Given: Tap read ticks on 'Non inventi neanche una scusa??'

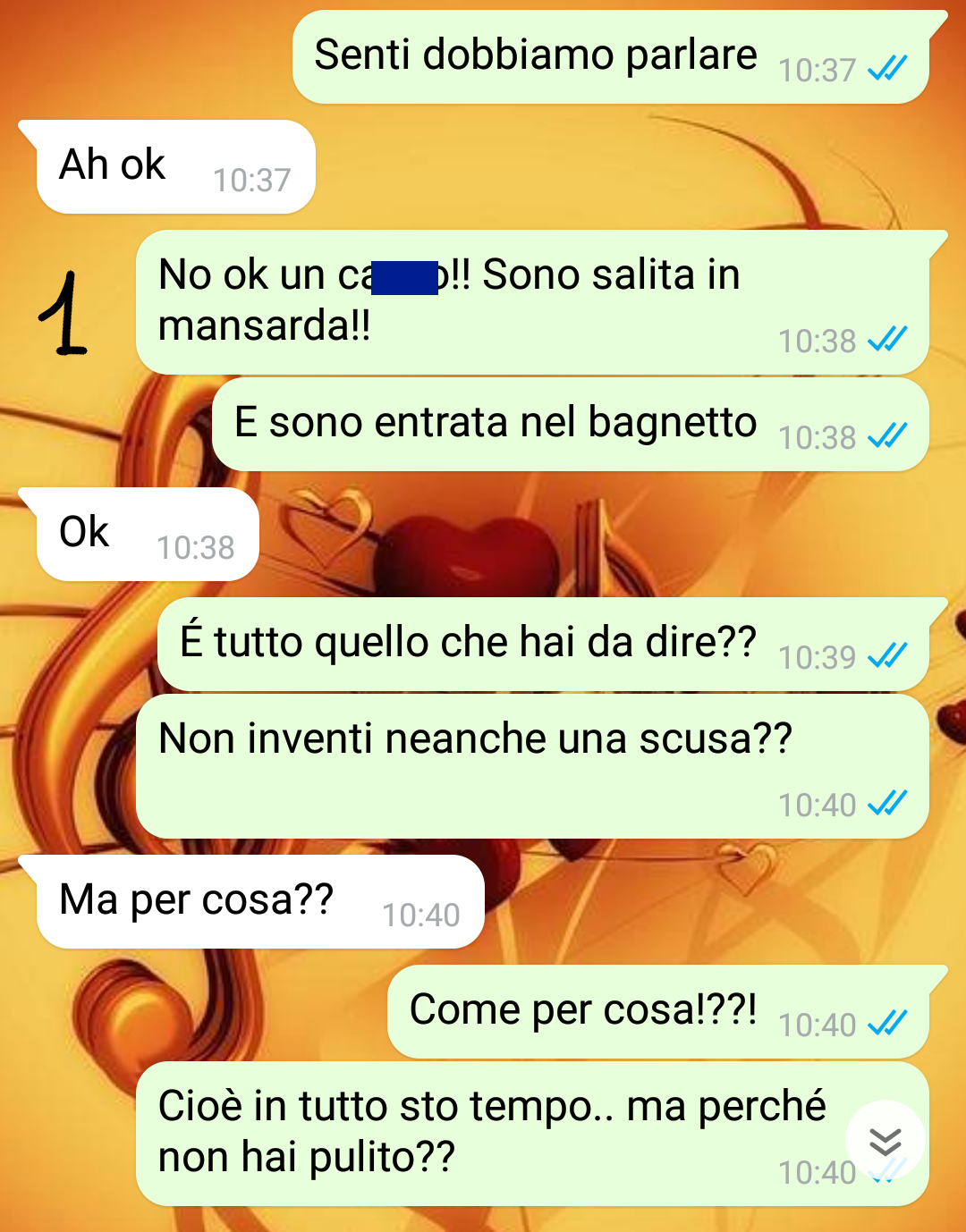Looking at the screenshot, I should pyautogui.click(x=888, y=803).
